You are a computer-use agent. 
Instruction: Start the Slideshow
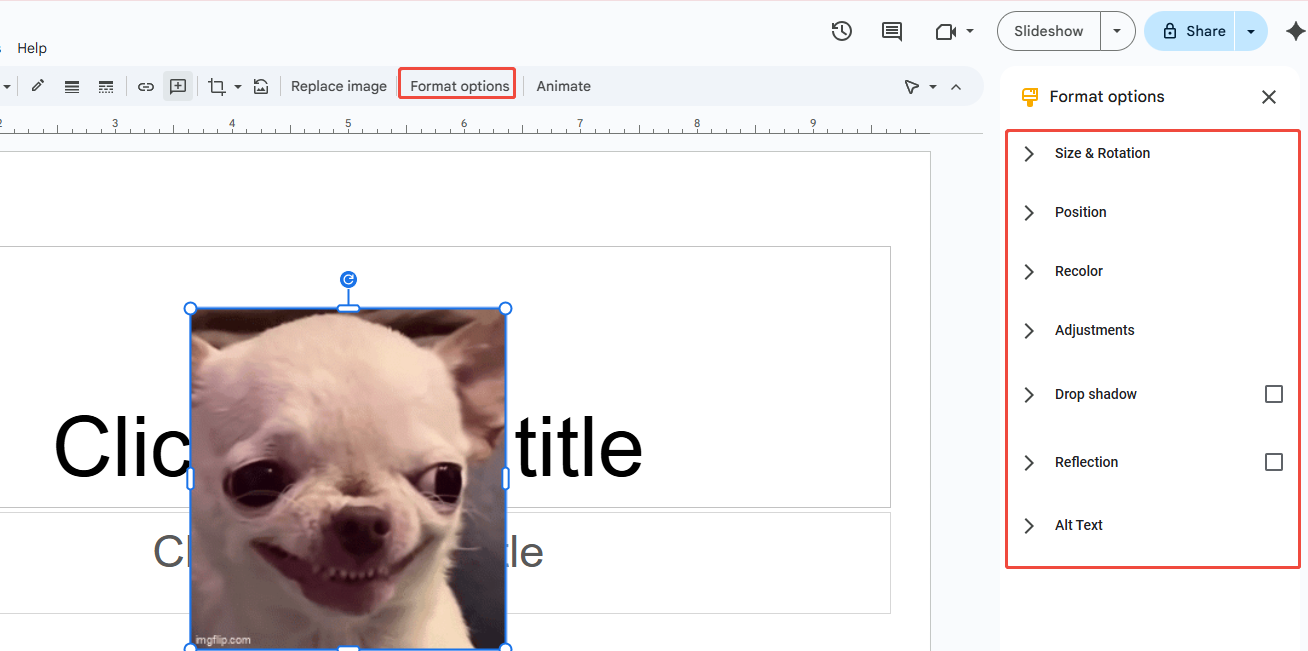click(1047, 31)
